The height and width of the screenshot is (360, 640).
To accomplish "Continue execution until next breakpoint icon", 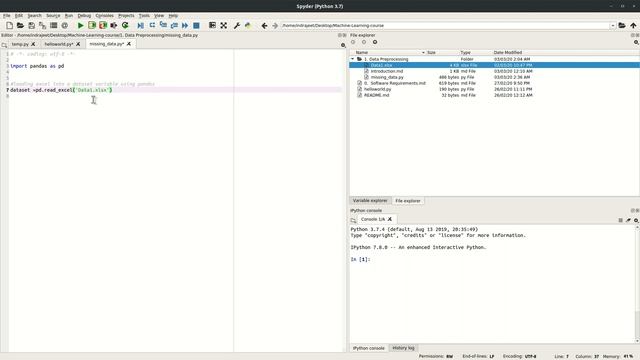I will point(185,25).
